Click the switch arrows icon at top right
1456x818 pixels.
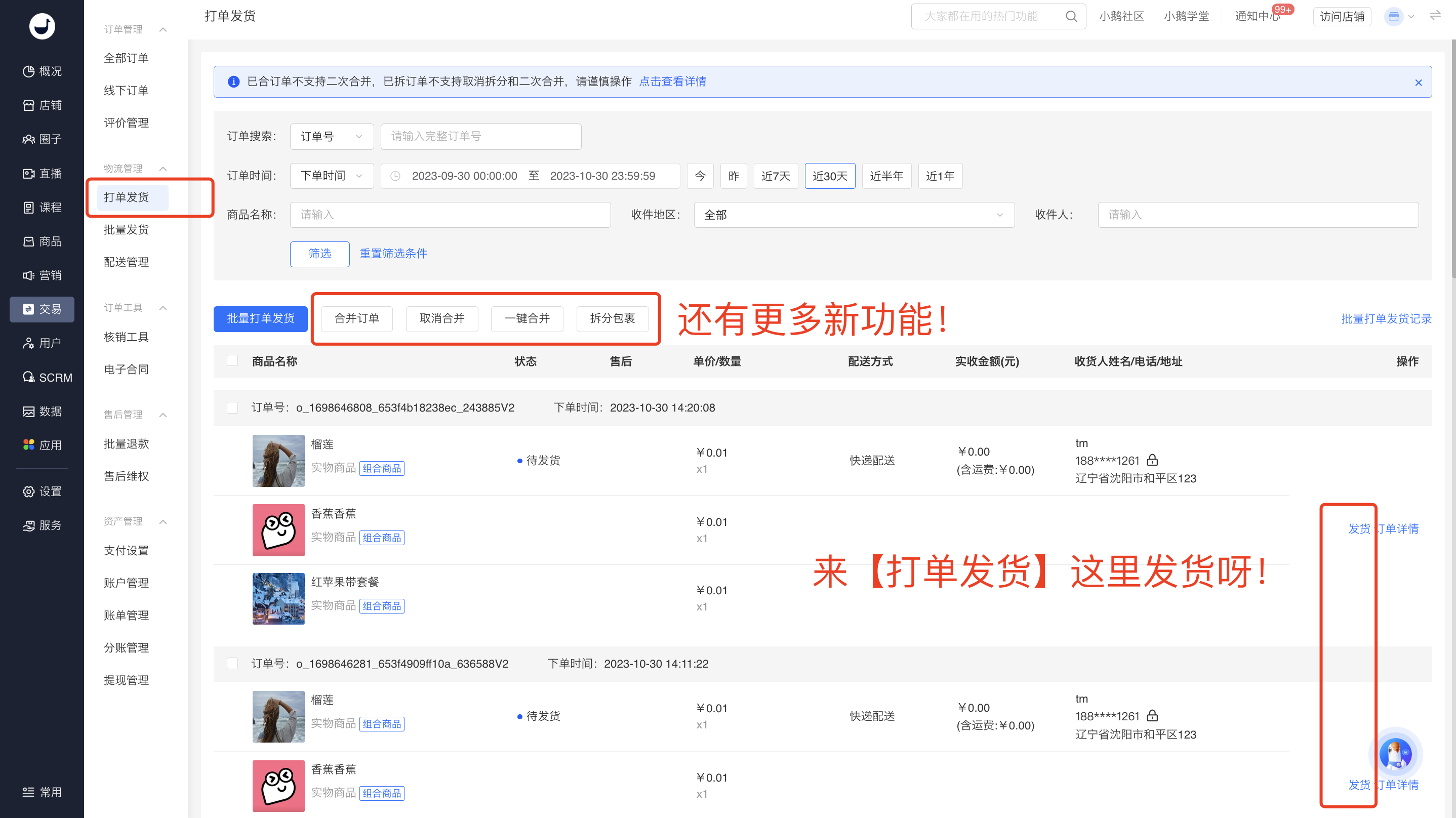pos(1435,15)
